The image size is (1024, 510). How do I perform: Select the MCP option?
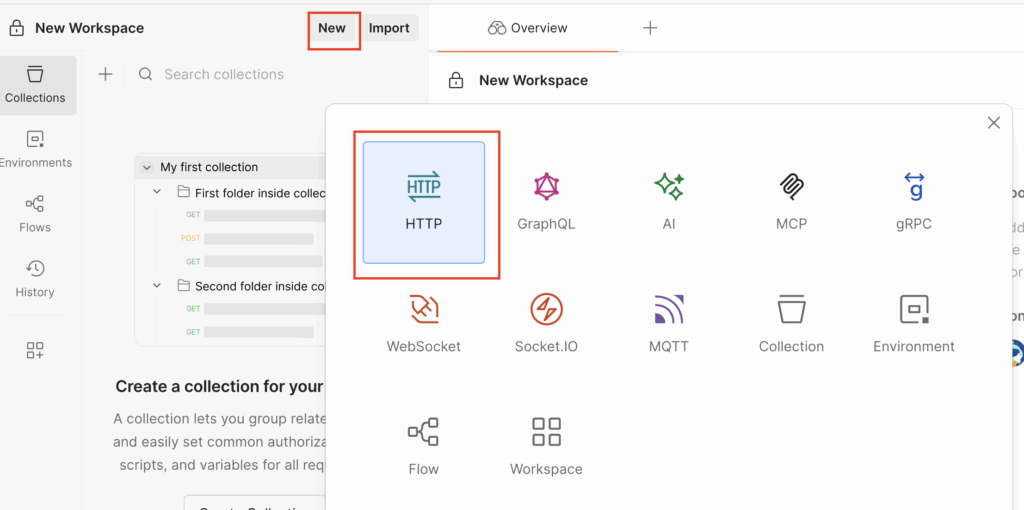tap(792, 202)
